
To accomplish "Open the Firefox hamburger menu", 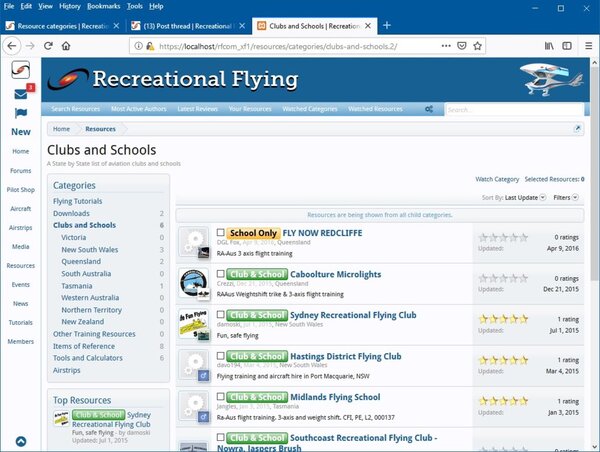I will click(x=587, y=45).
